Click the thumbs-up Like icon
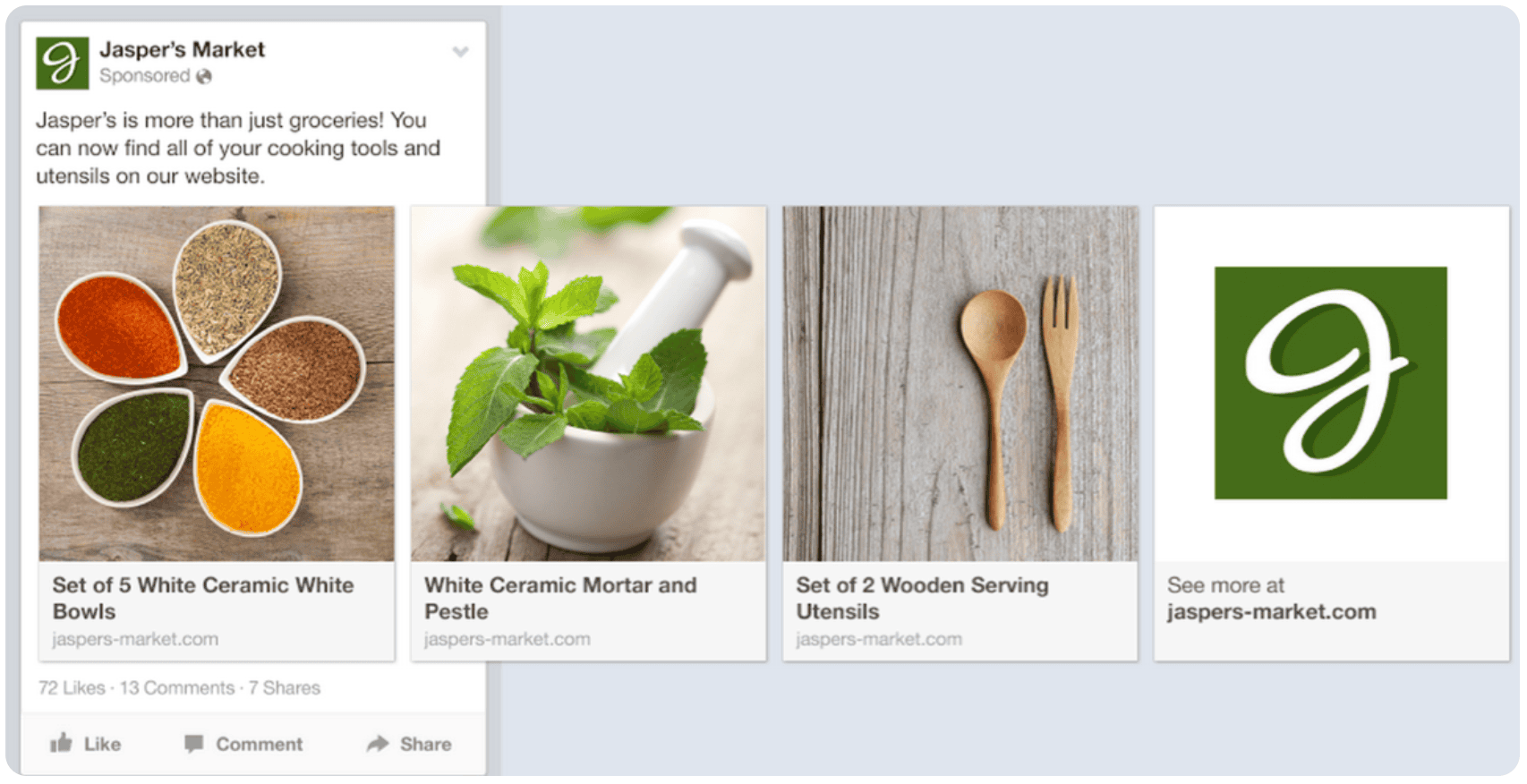1527x784 pixels. [x=61, y=743]
